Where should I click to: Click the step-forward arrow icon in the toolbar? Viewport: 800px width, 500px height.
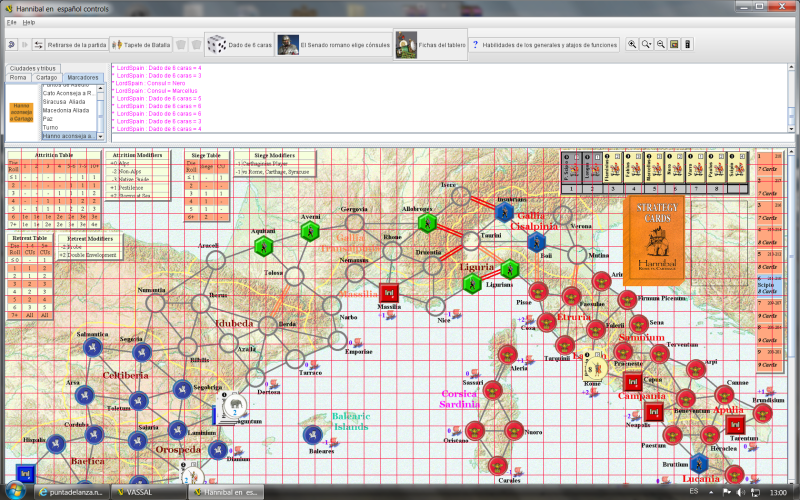point(24,45)
